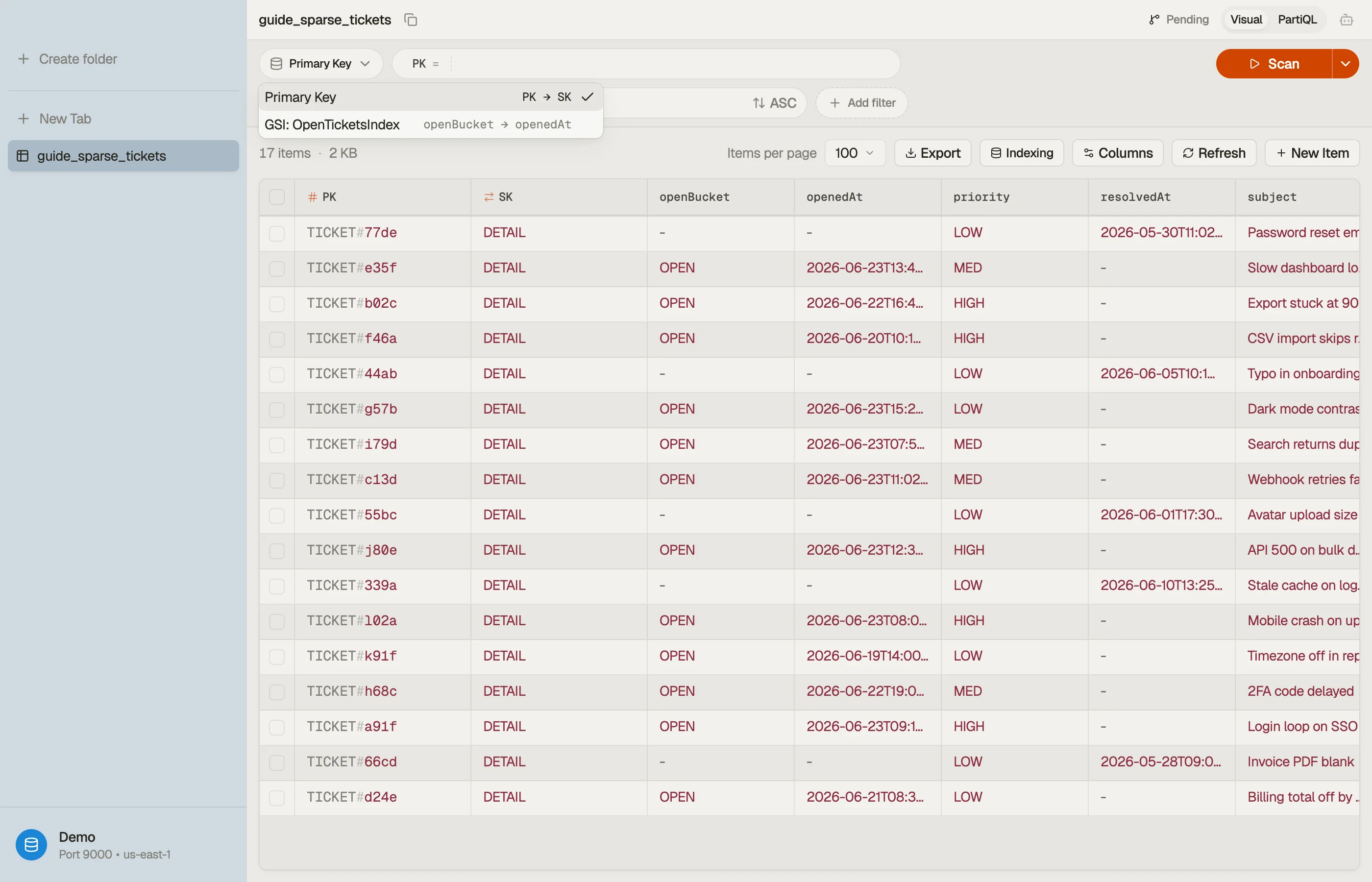1372x882 pixels.
Task: Check the row checkbox for TICKET#77de
Action: pos(276,233)
